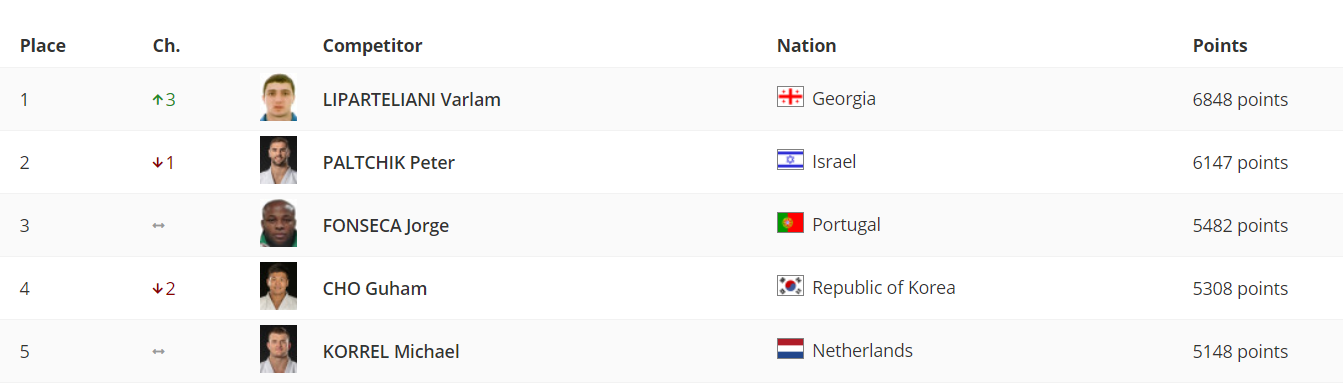This screenshot has height=384, width=1343.
Task: Open Peter Paltchik's profile photo
Action: pos(278,161)
